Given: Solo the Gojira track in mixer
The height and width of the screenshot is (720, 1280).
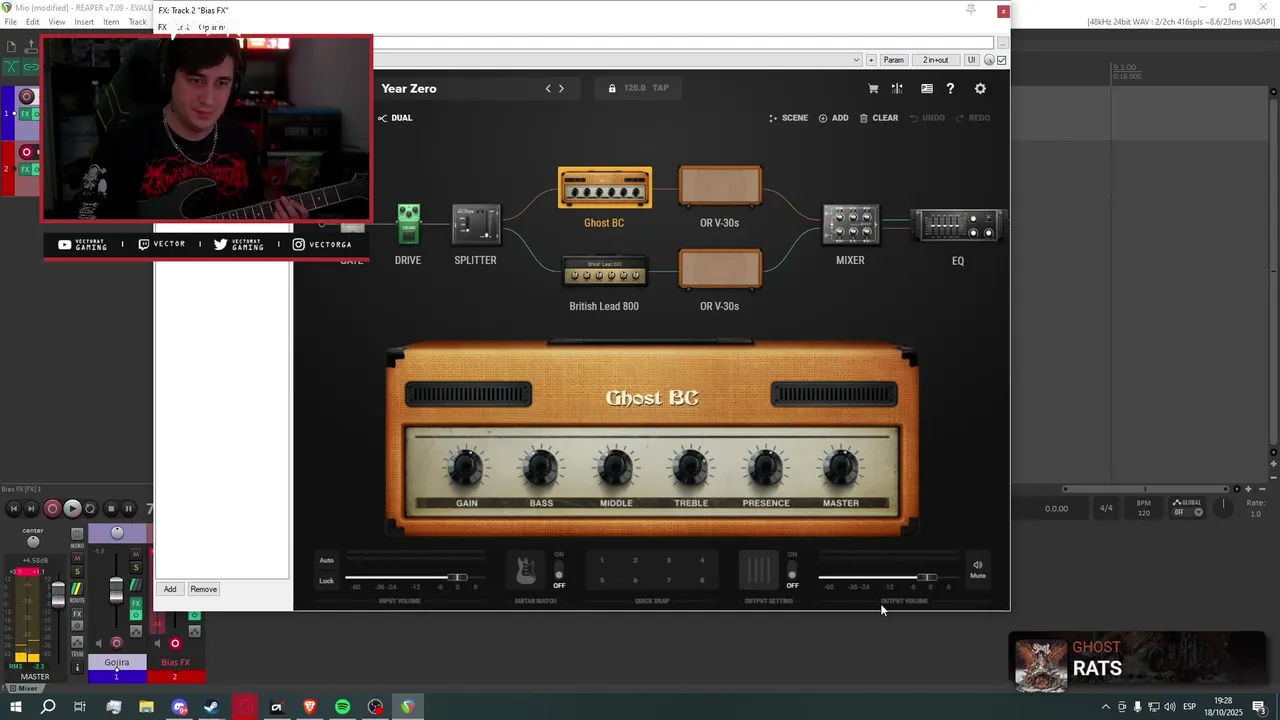Looking at the screenshot, I should coord(136,568).
